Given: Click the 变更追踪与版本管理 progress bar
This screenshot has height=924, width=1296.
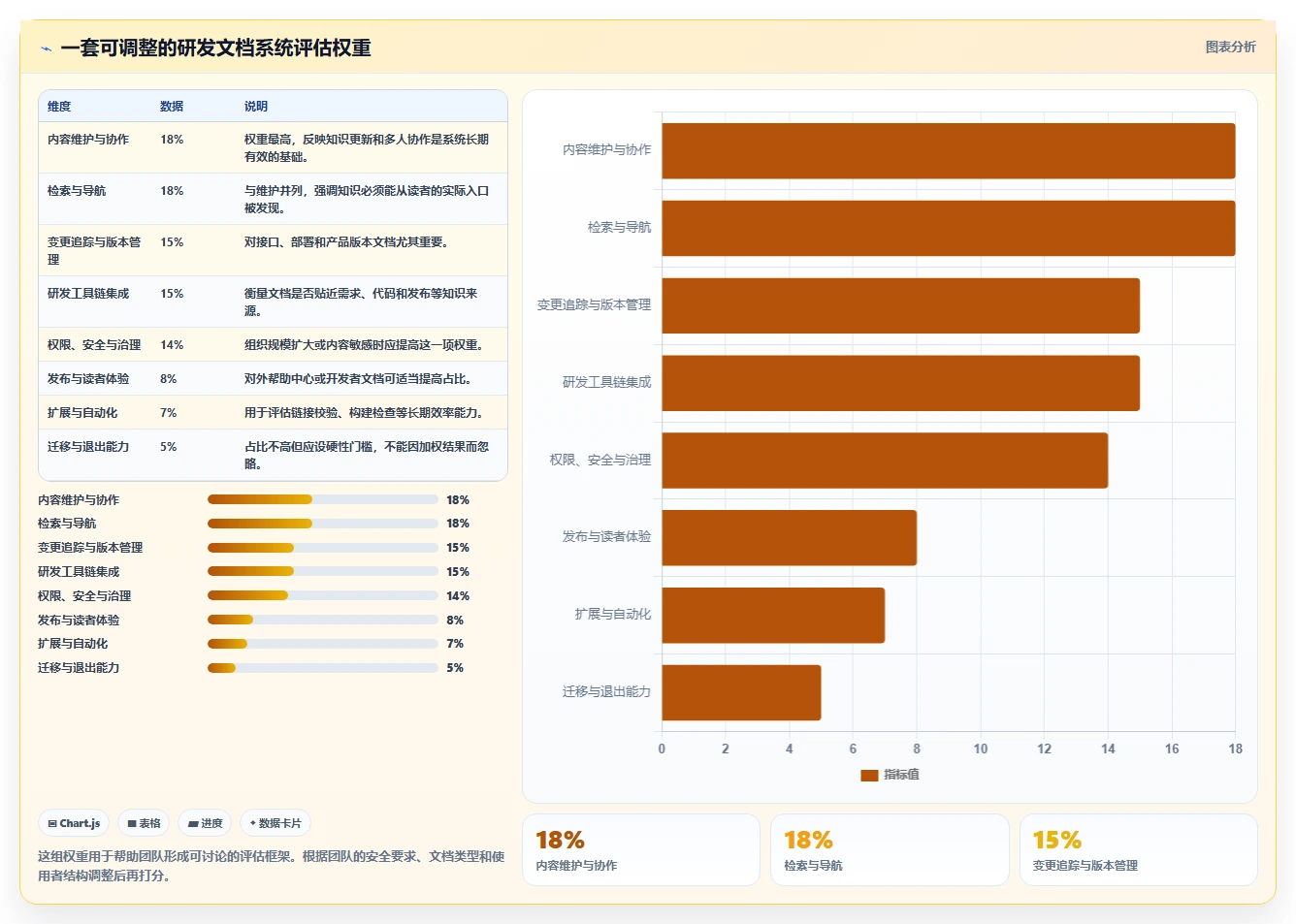Looking at the screenshot, I should tap(323, 548).
